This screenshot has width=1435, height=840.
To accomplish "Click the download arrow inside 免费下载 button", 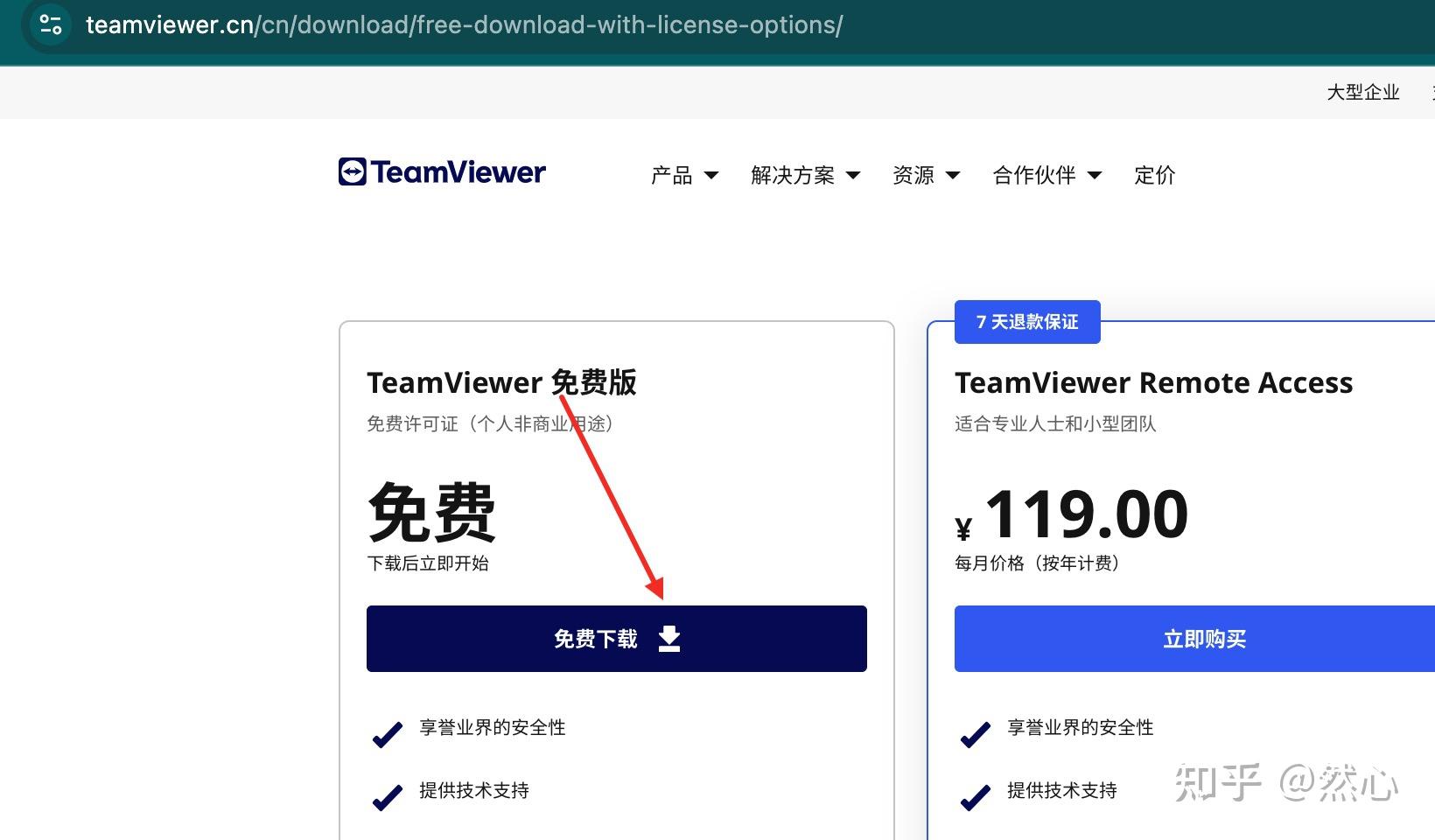I will [669, 639].
